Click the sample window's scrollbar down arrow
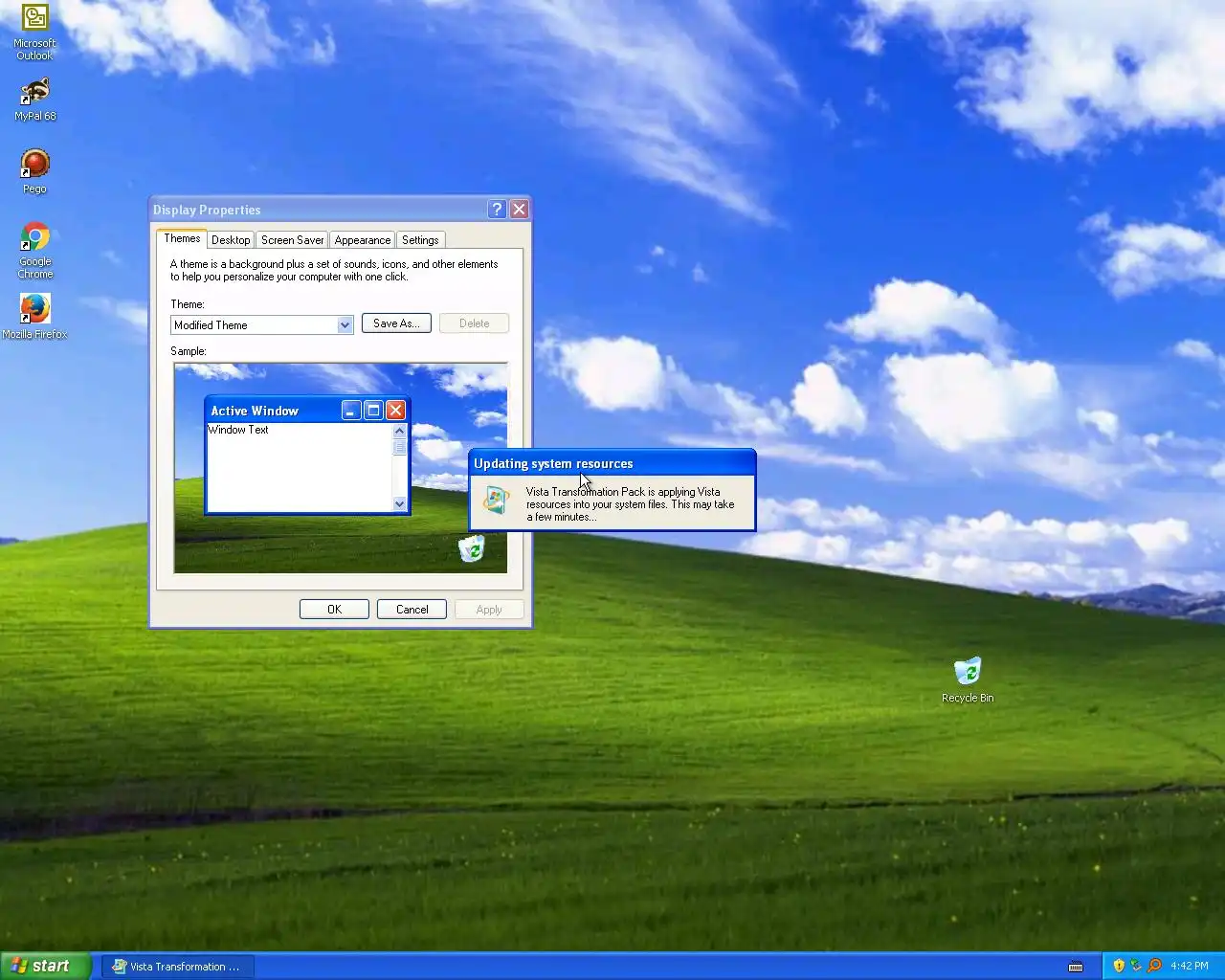The image size is (1225, 980). [x=400, y=503]
